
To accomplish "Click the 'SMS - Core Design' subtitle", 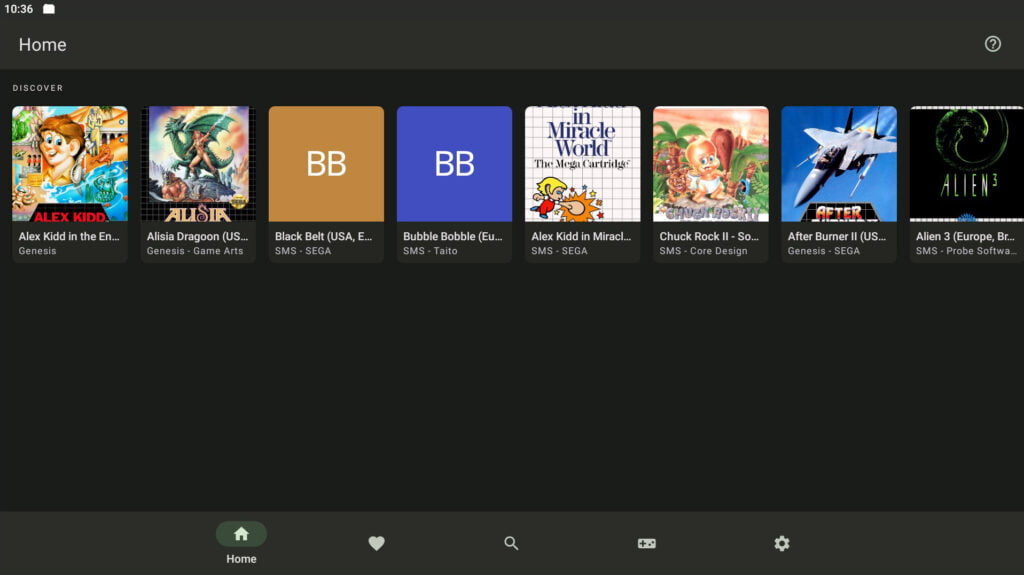I will point(703,251).
